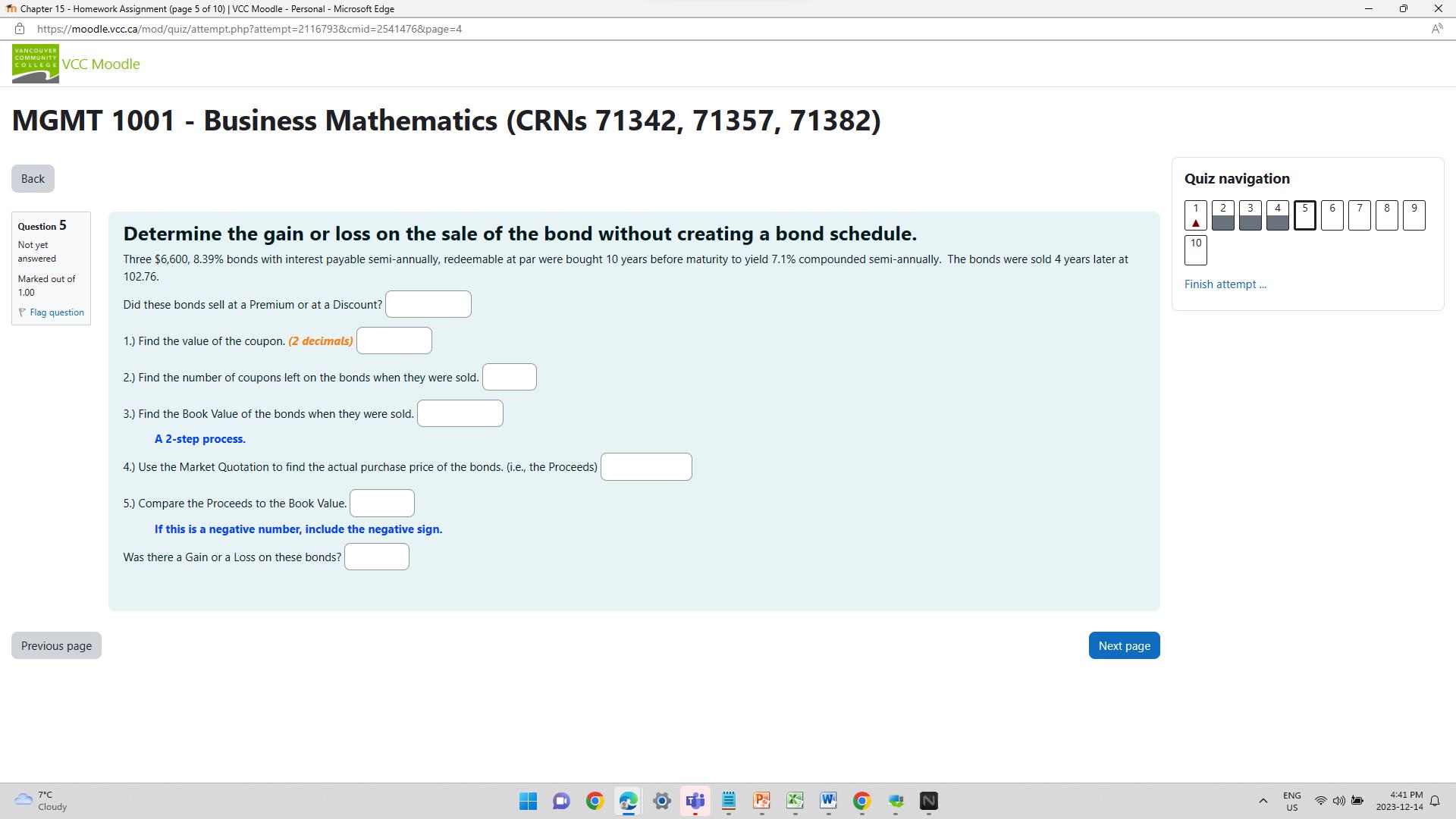Click the '(2 decimals)' hint text
The width and height of the screenshot is (1456, 819).
321,341
